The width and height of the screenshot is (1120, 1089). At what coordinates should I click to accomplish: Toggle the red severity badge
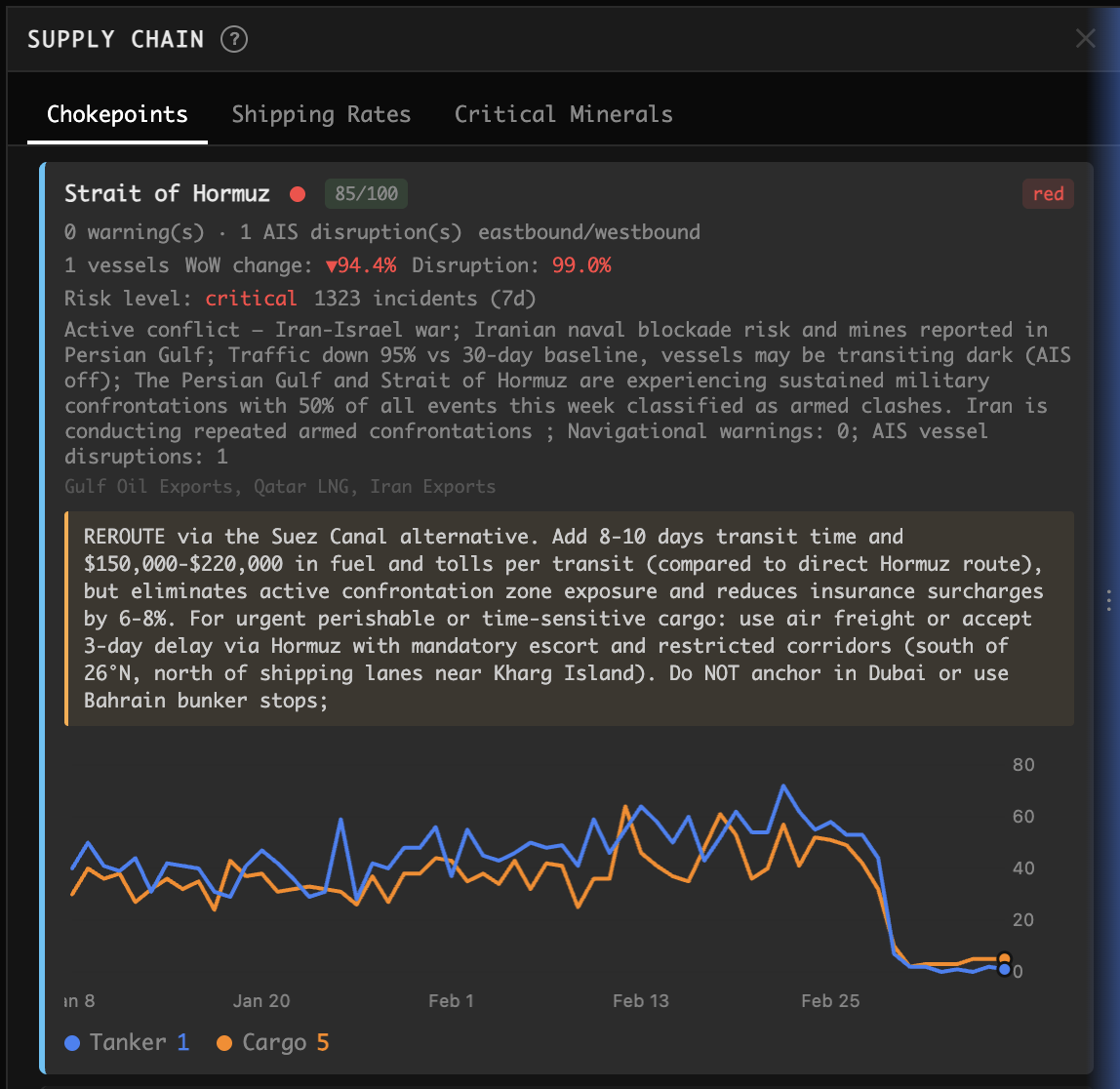(x=1048, y=194)
